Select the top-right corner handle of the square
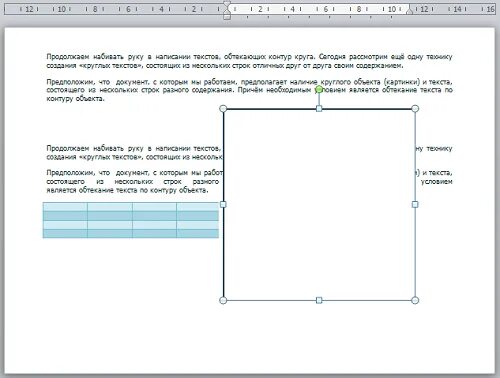The width and height of the screenshot is (500, 378). (415, 109)
